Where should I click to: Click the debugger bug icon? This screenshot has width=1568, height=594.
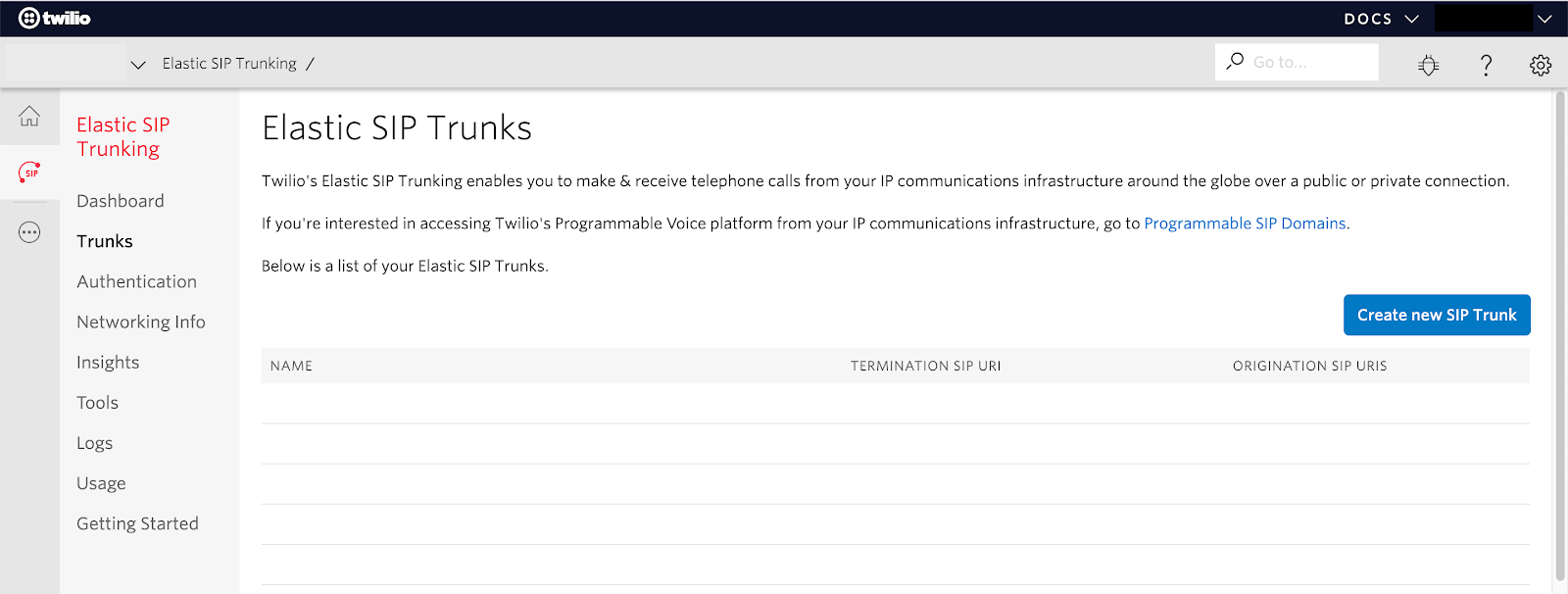[x=1428, y=65]
